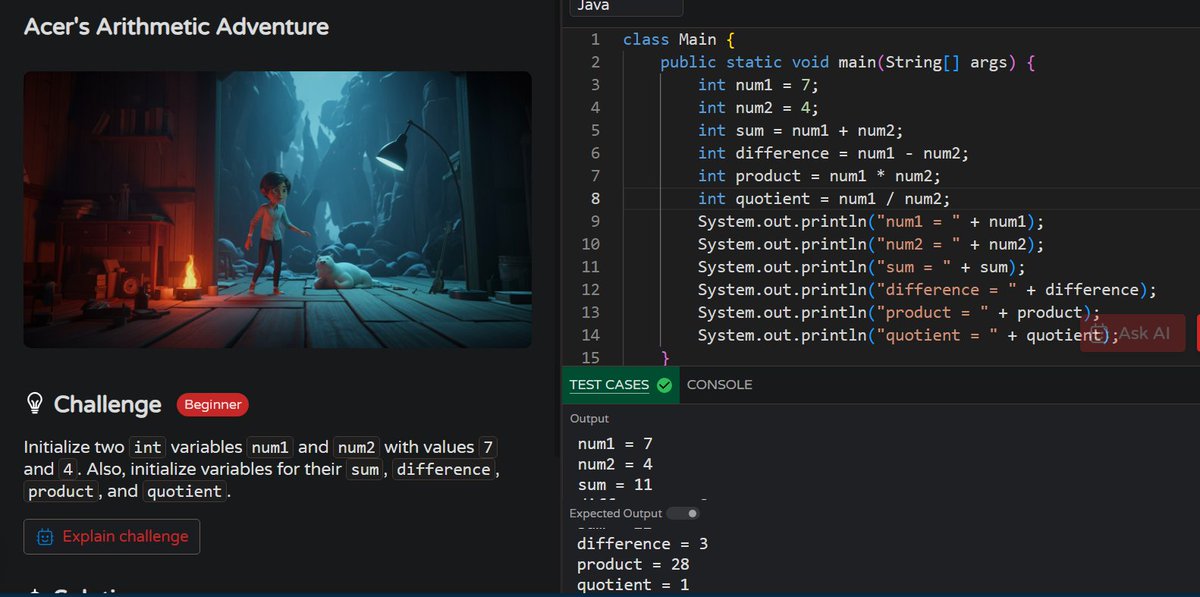Click the adventure scene illustration
The width and height of the screenshot is (1200, 597).
[277, 209]
